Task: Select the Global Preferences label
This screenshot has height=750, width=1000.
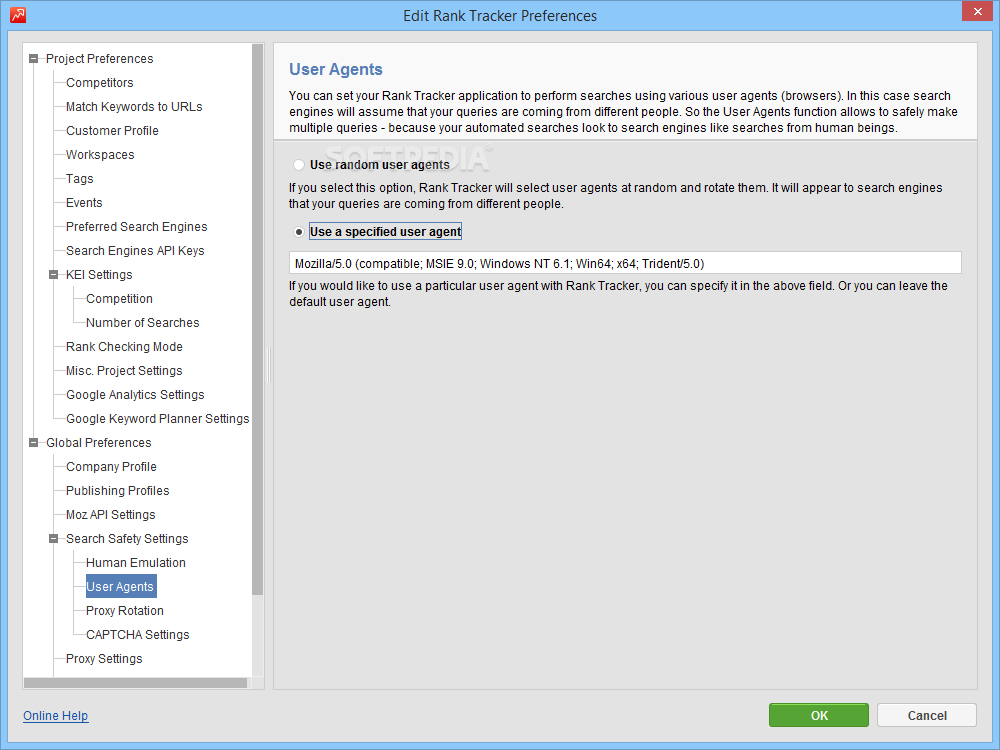Action: [x=99, y=443]
